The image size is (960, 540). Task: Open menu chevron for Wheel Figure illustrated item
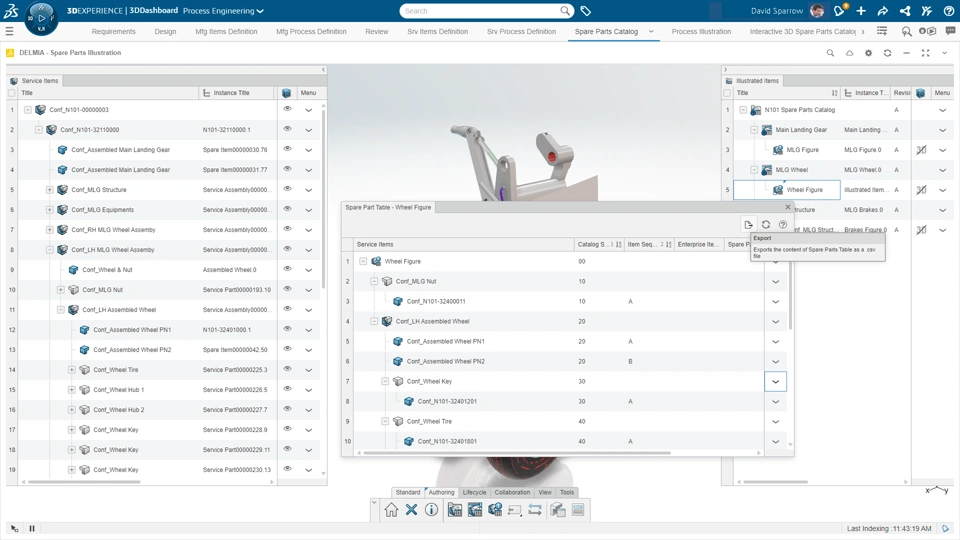click(943, 190)
